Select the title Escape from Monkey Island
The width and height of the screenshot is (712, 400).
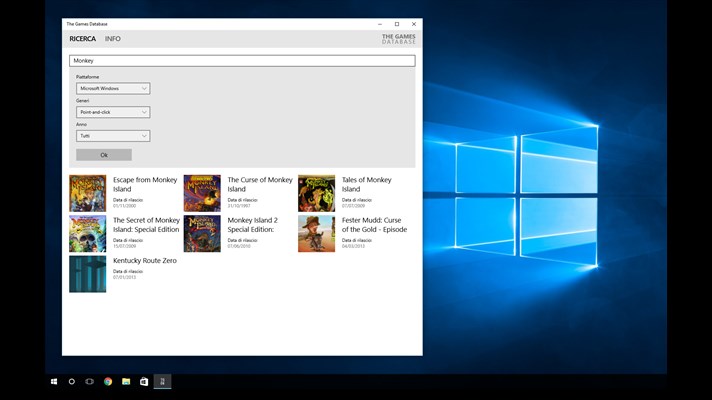click(145, 184)
